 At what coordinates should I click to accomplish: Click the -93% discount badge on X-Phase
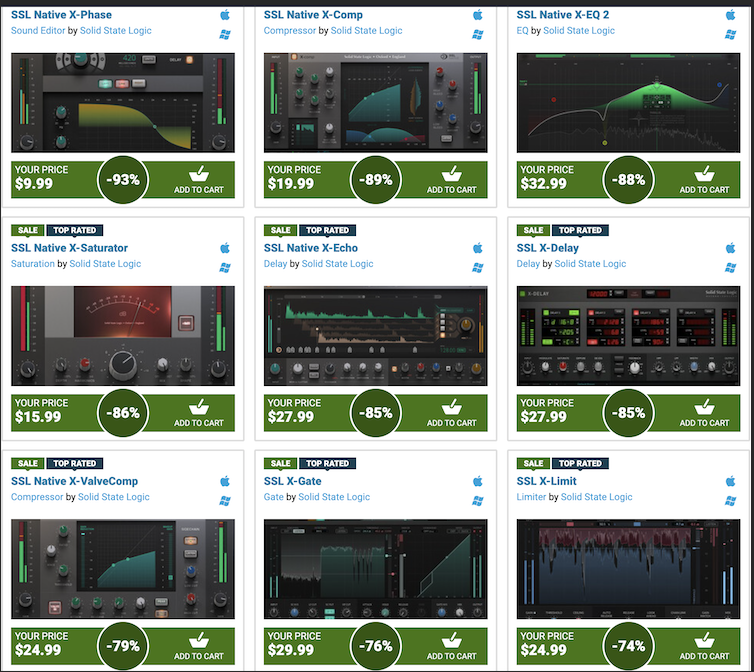coord(123,180)
